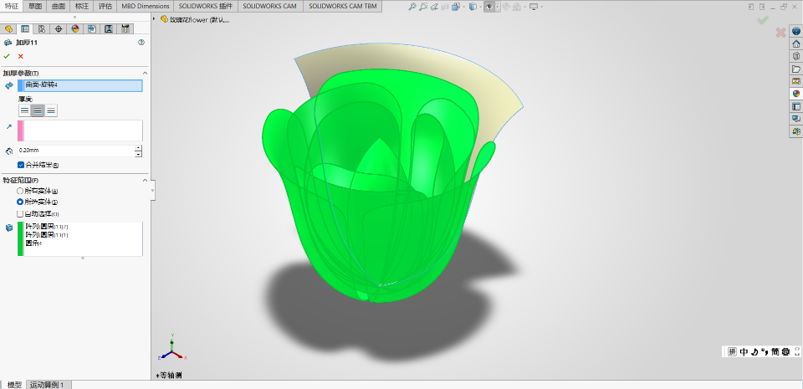Screen dimensions: 803x389
Task: Open the ConfigurationManager tab icon
Action: click(41, 29)
